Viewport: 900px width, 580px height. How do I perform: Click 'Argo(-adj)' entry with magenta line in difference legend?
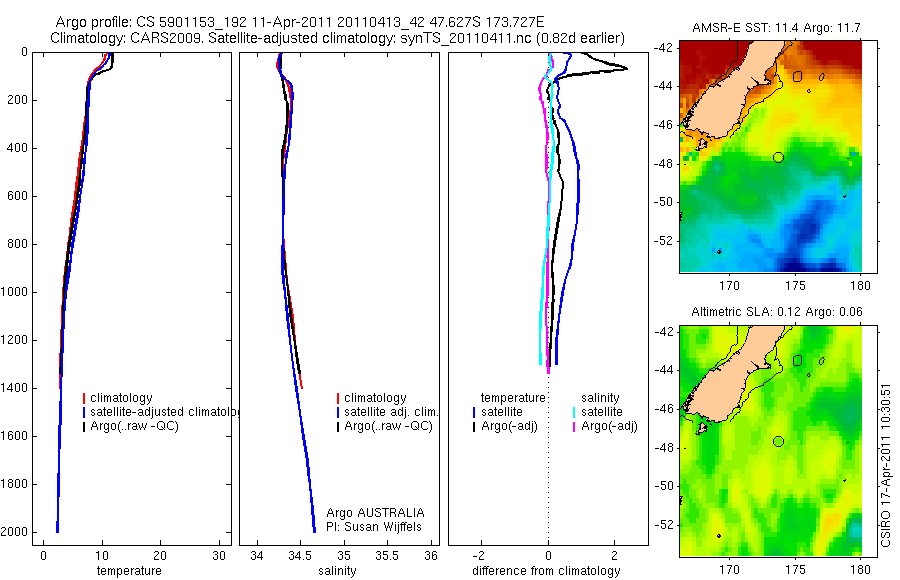coord(610,426)
